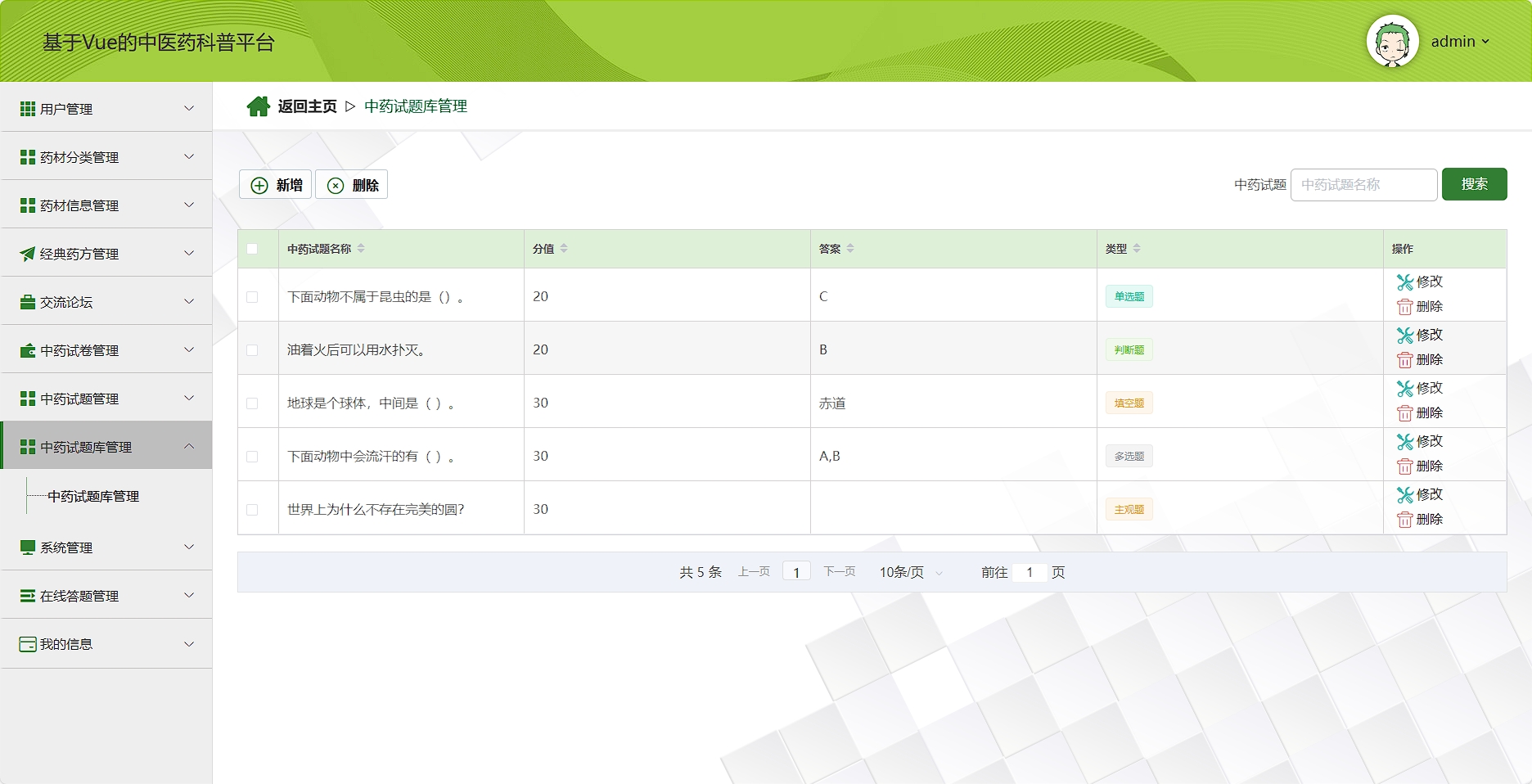Click the edit tools icon in the 地球 row
The width and height of the screenshot is (1532, 784).
click(x=1405, y=389)
